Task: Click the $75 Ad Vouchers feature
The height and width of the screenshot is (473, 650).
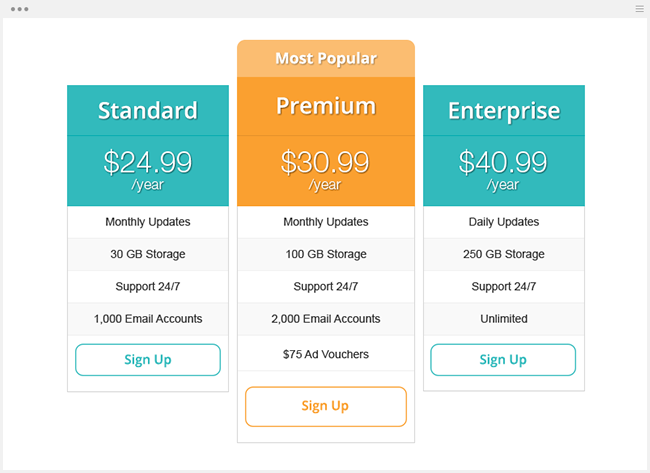Action: click(326, 354)
